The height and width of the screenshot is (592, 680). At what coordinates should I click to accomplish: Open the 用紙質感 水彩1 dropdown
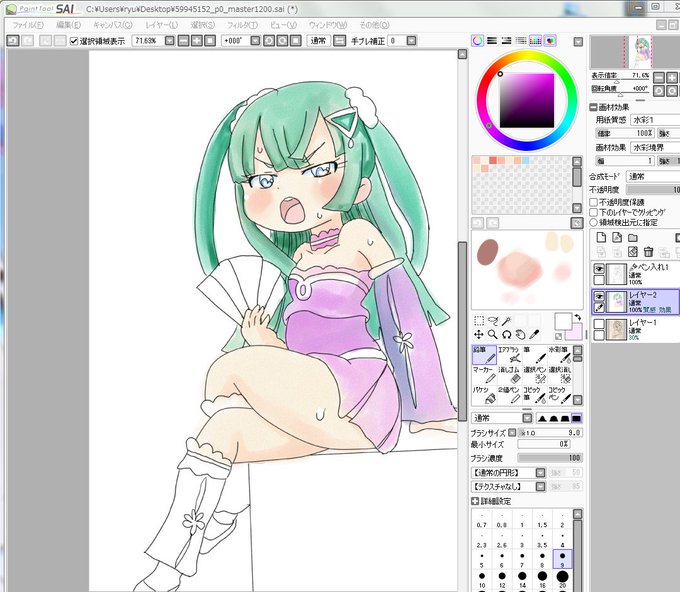[655, 120]
